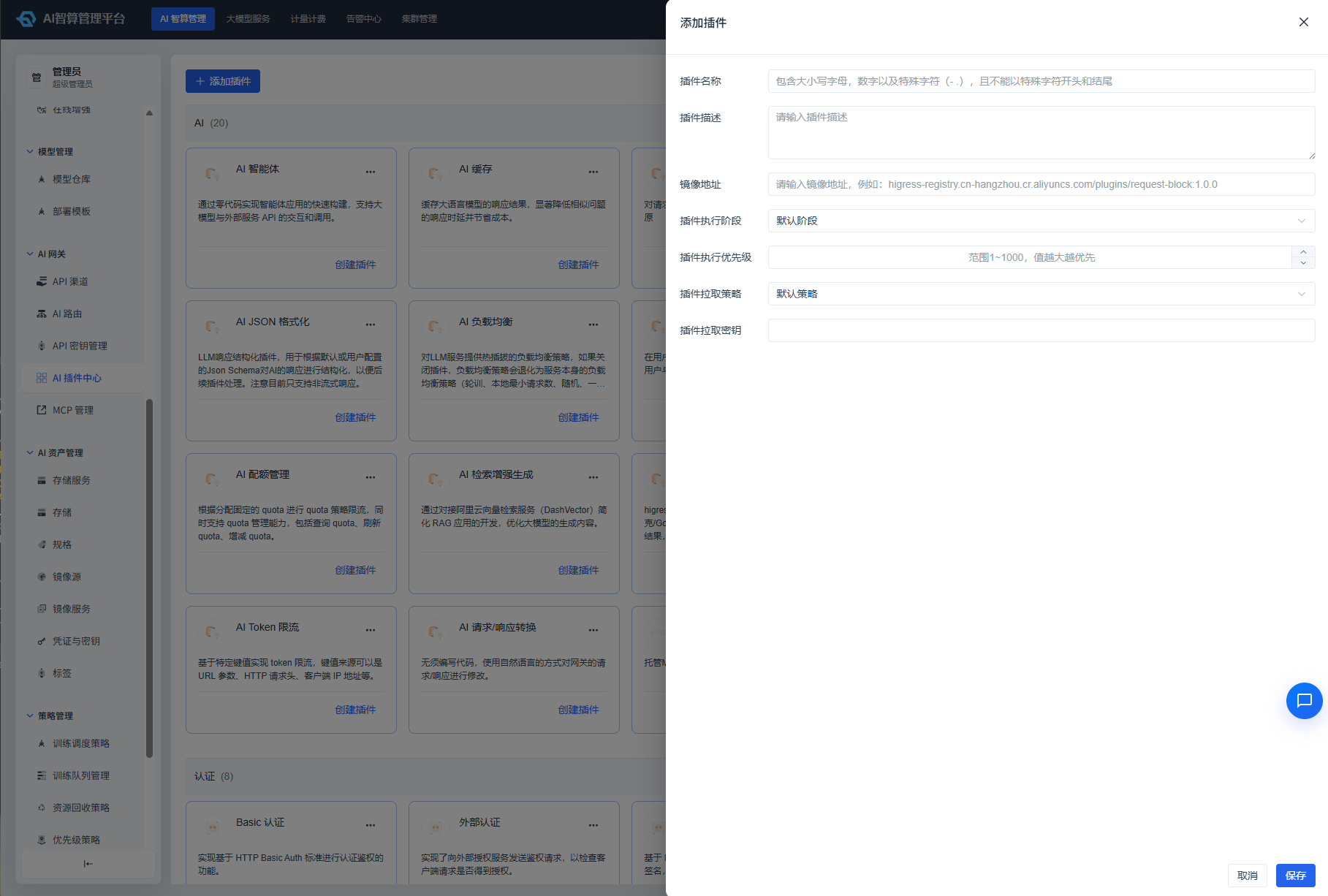Click the AI 插件中心 grid icon

point(42,378)
